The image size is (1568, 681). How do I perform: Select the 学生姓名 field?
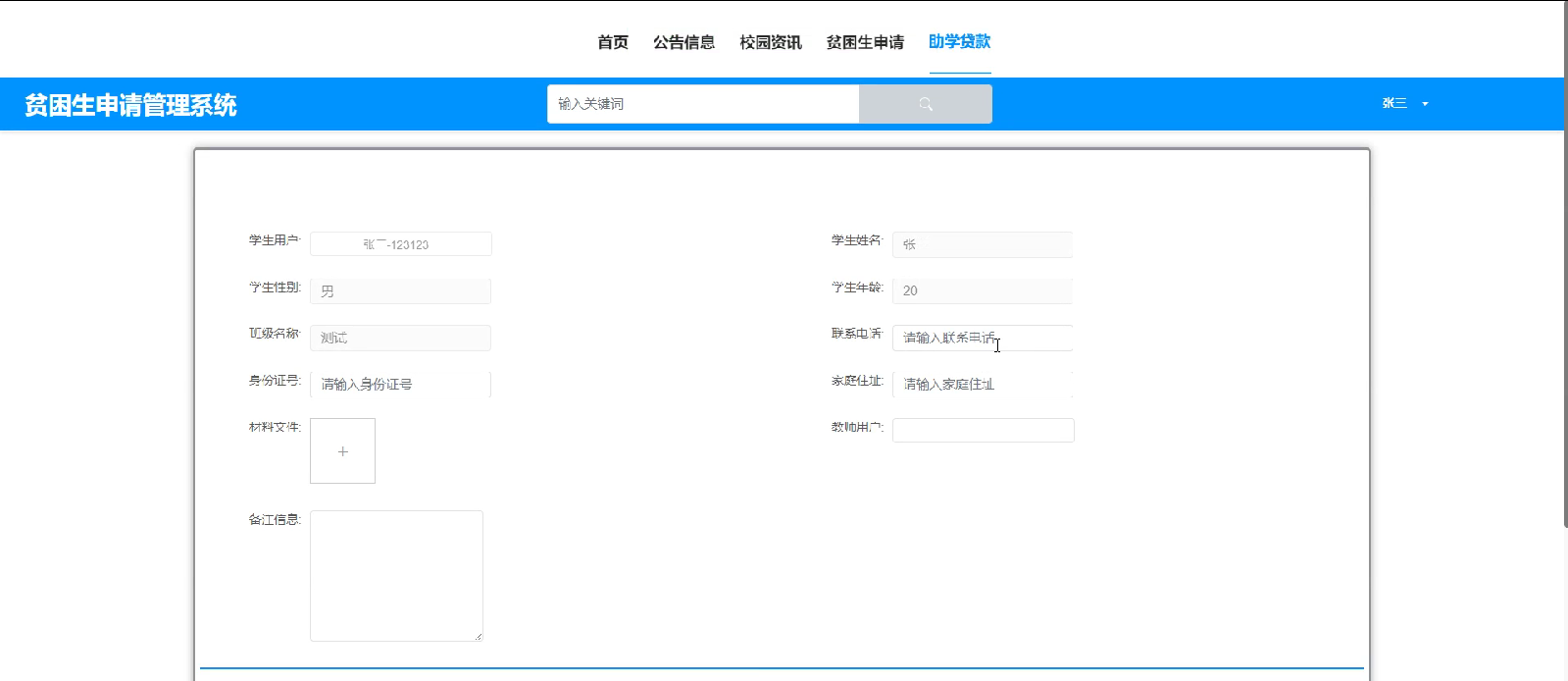pyautogui.click(x=982, y=244)
